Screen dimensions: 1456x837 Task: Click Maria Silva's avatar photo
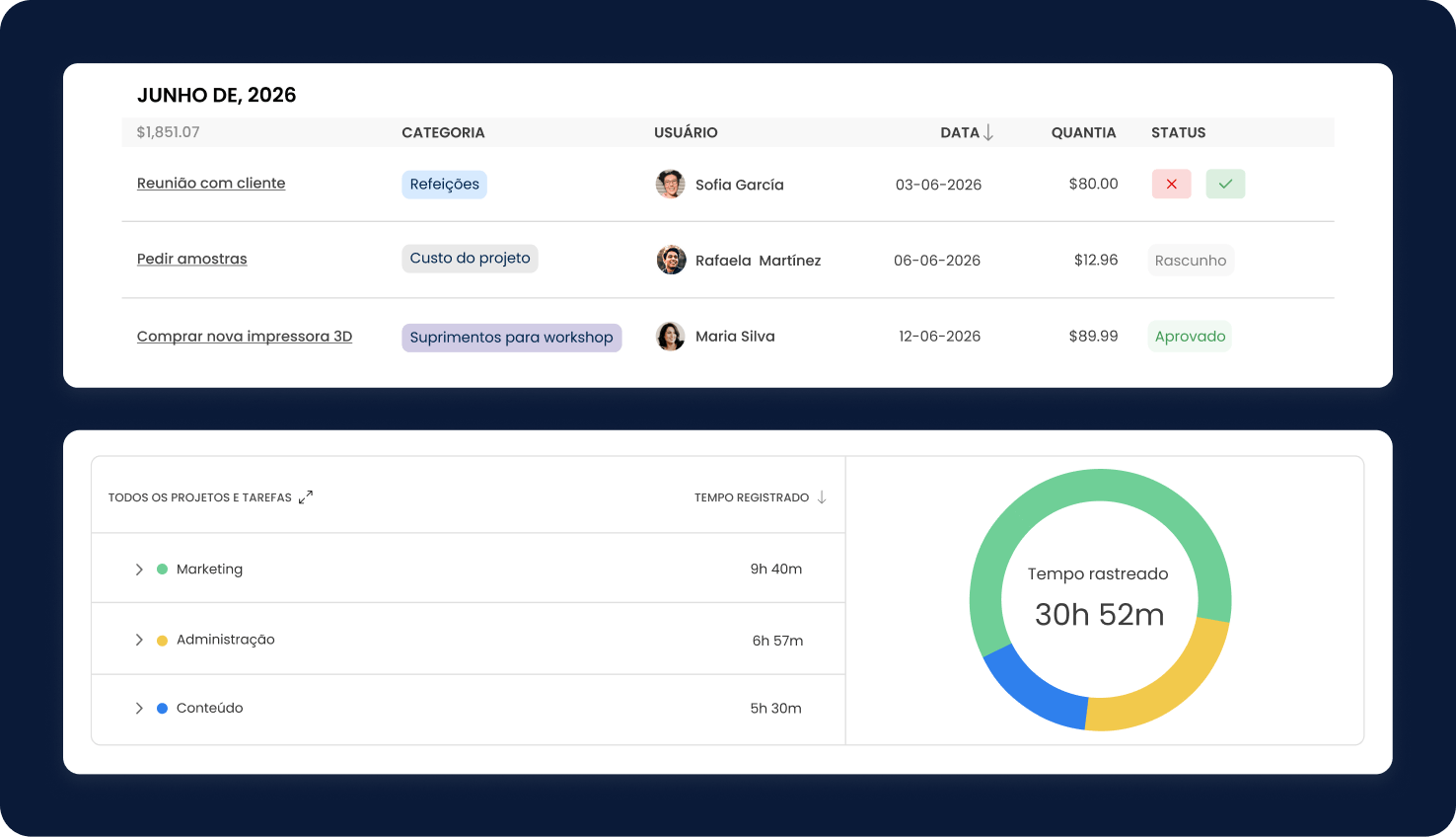point(671,337)
